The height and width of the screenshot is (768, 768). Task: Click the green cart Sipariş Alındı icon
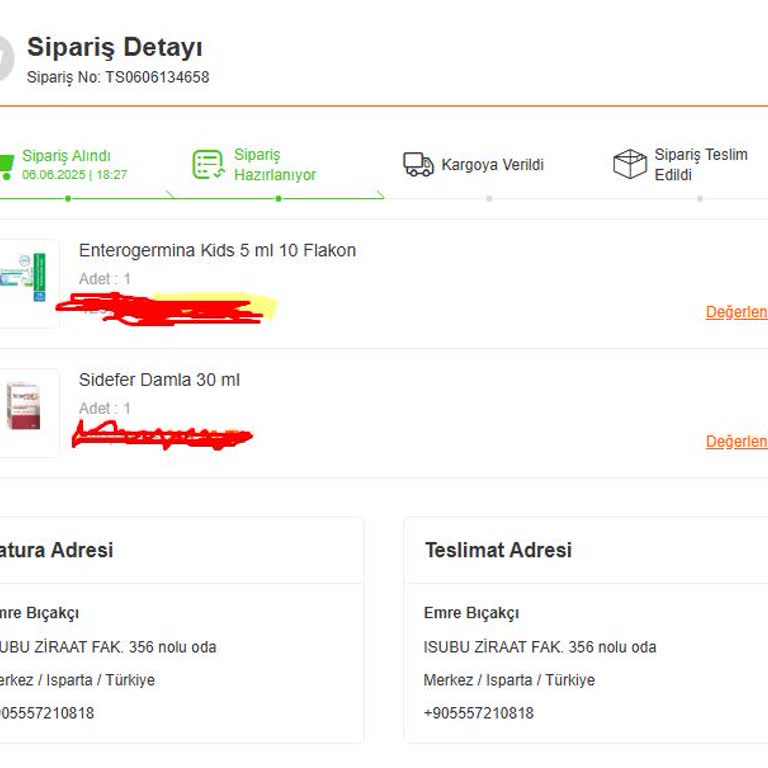(6, 165)
